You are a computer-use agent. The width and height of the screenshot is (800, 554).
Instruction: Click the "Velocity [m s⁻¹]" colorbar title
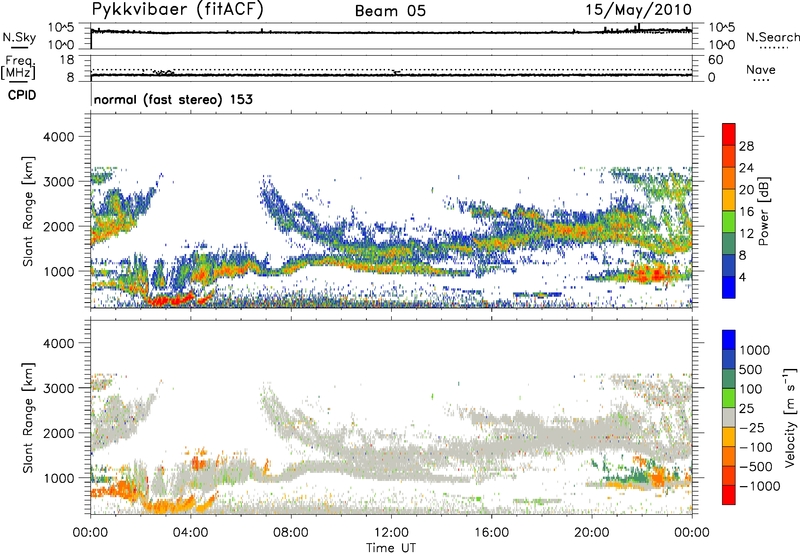pos(790,417)
